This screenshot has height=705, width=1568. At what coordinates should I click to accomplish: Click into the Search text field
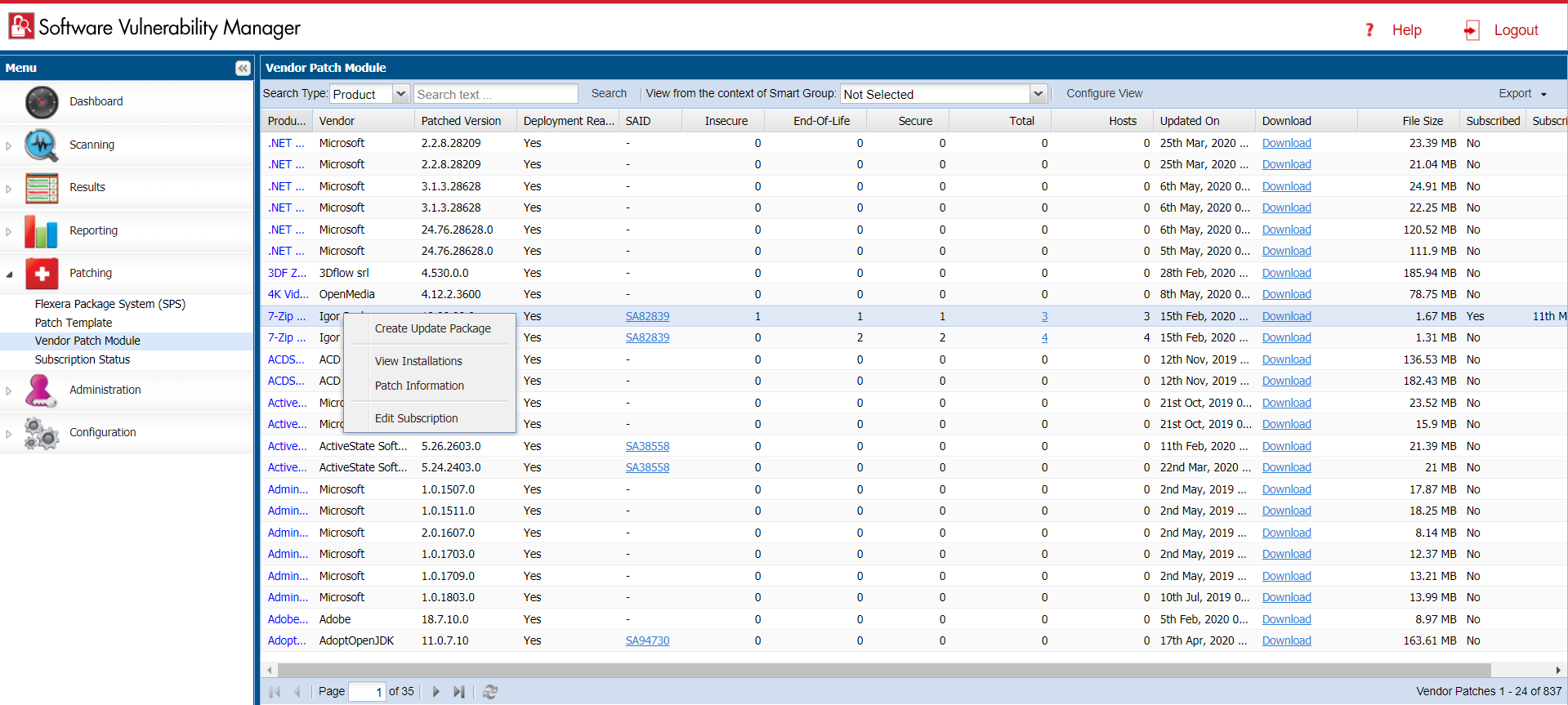point(495,94)
